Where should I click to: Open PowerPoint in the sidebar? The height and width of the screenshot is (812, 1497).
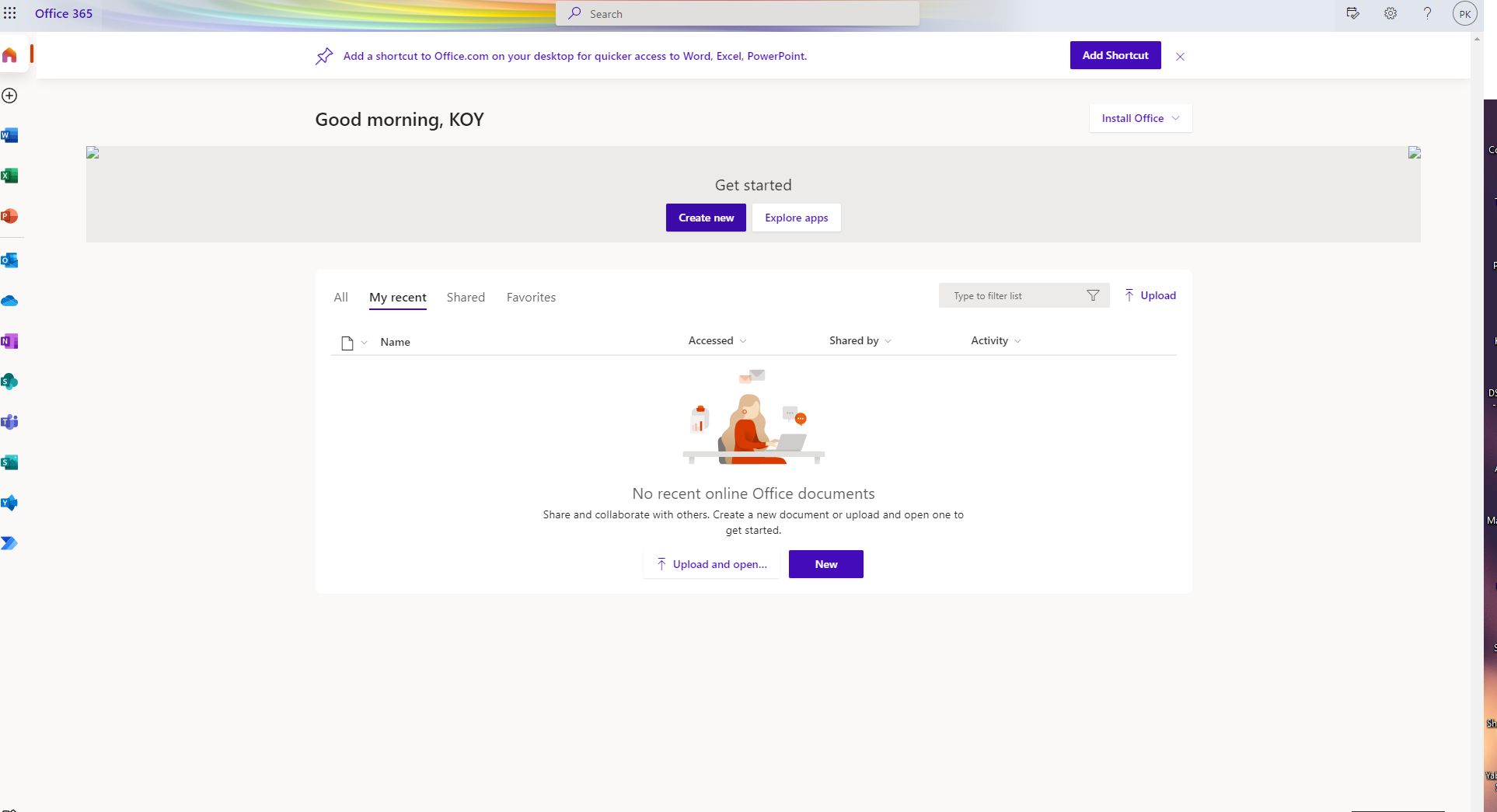(x=10, y=216)
